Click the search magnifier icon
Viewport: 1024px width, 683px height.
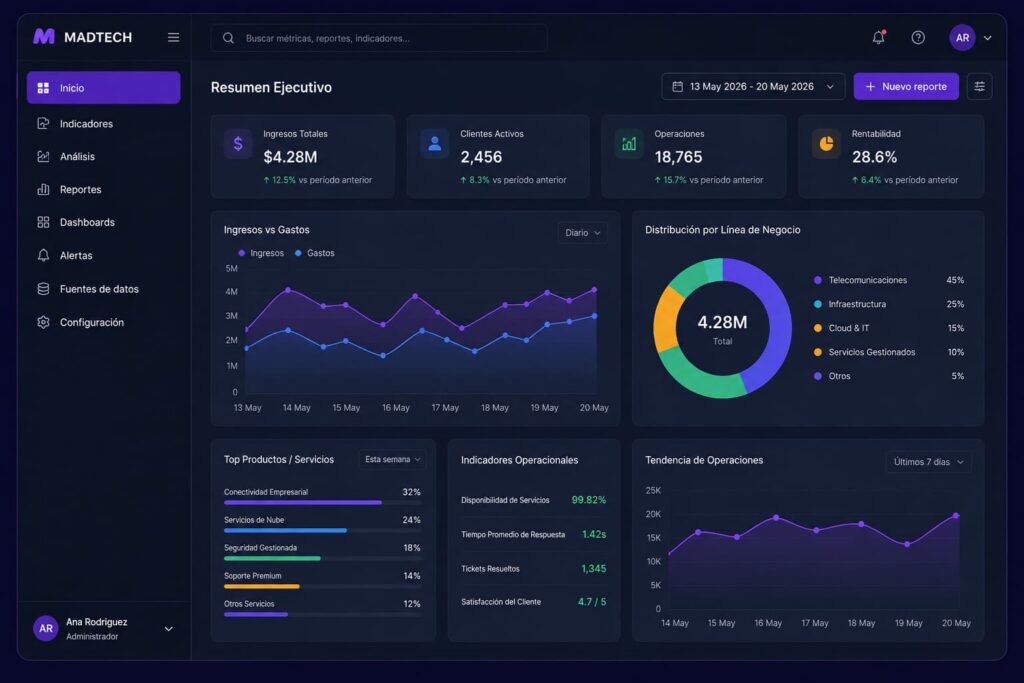click(228, 38)
